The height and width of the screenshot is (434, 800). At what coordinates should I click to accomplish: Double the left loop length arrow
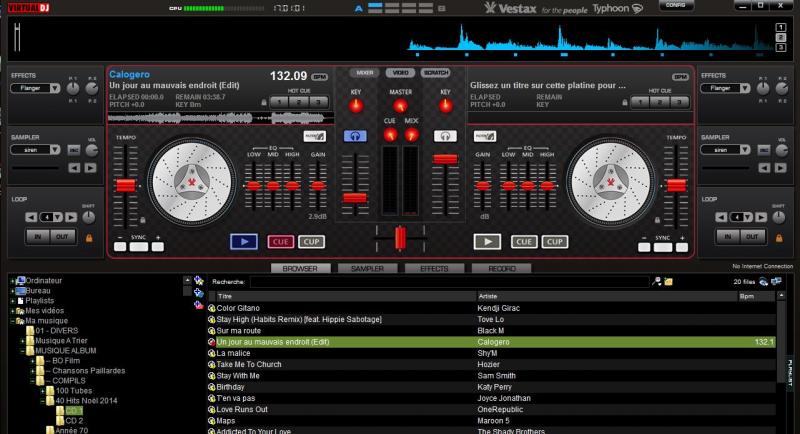pyautogui.click(x=71, y=217)
